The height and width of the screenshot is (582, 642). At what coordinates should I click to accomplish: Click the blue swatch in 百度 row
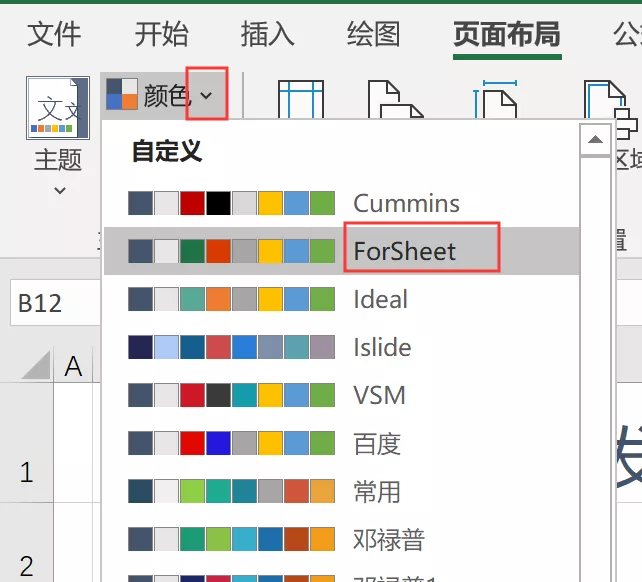[218, 443]
